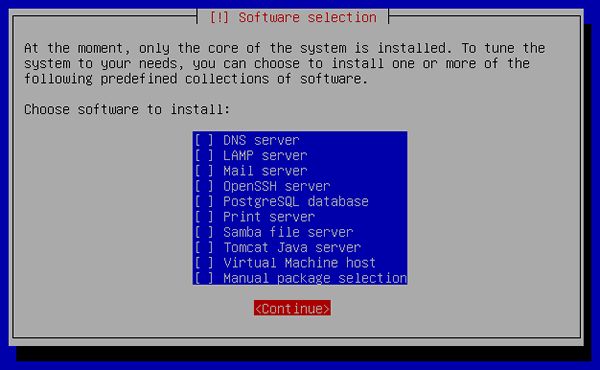Check the Mail server checkbox
The image size is (600, 370).
click(x=204, y=171)
